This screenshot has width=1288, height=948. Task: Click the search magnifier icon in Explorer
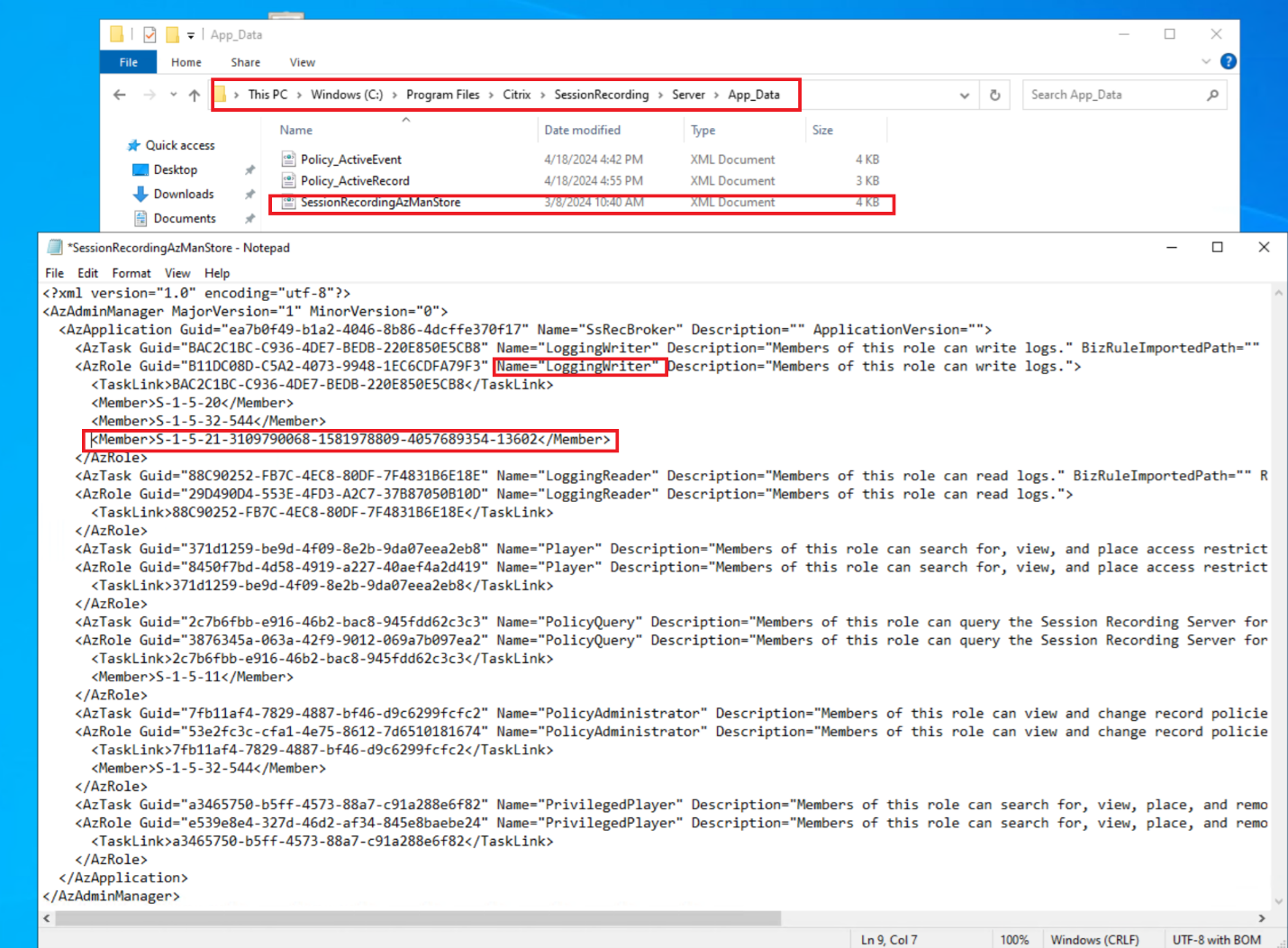point(1212,95)
